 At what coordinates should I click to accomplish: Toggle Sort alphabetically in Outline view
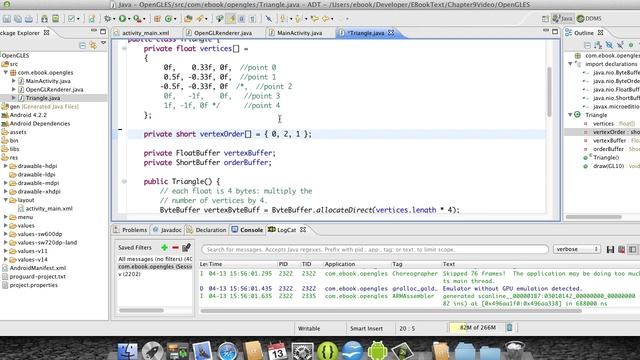click(598, 45)
